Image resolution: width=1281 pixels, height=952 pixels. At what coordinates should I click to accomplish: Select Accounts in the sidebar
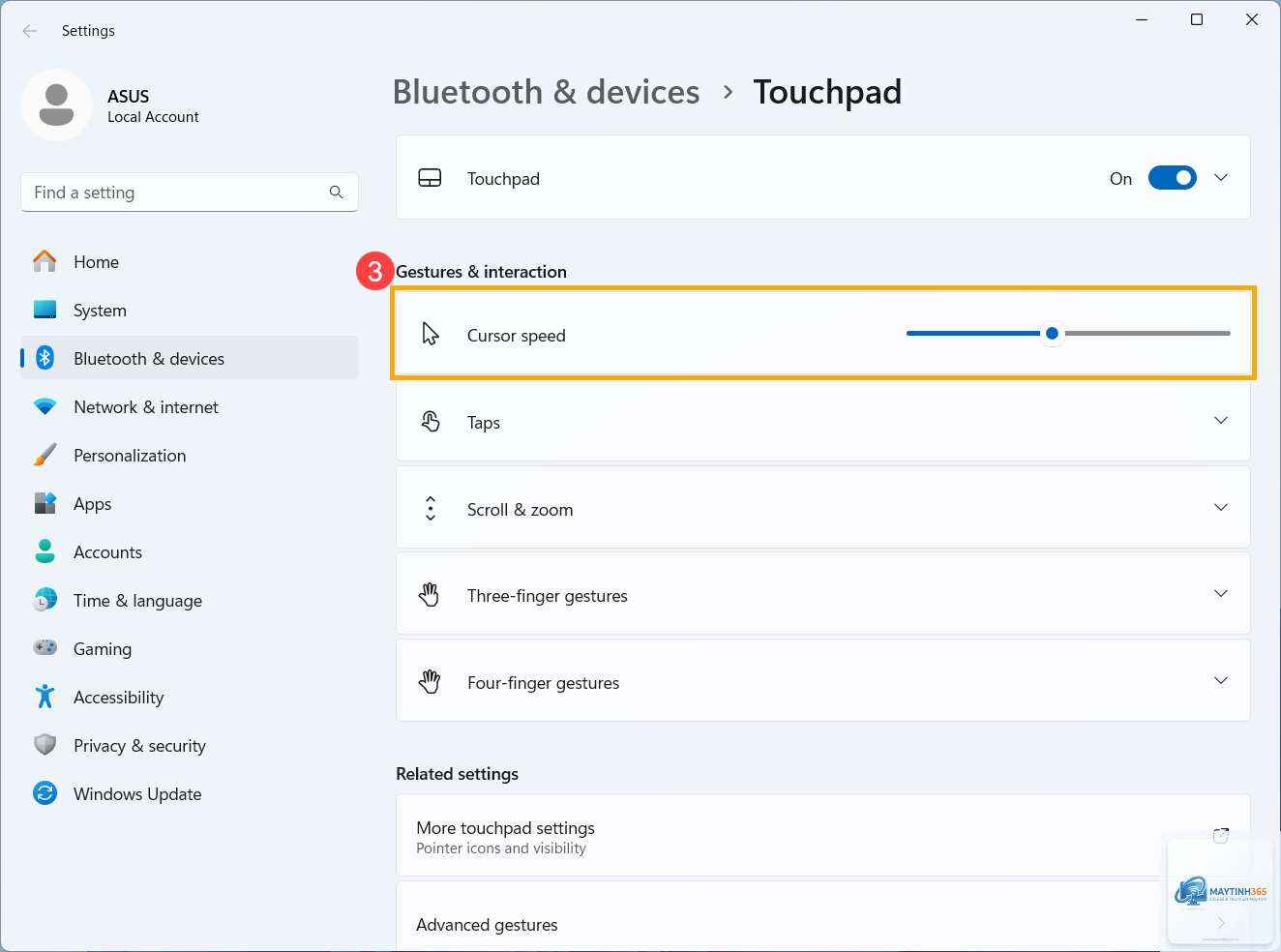(190, 551)
